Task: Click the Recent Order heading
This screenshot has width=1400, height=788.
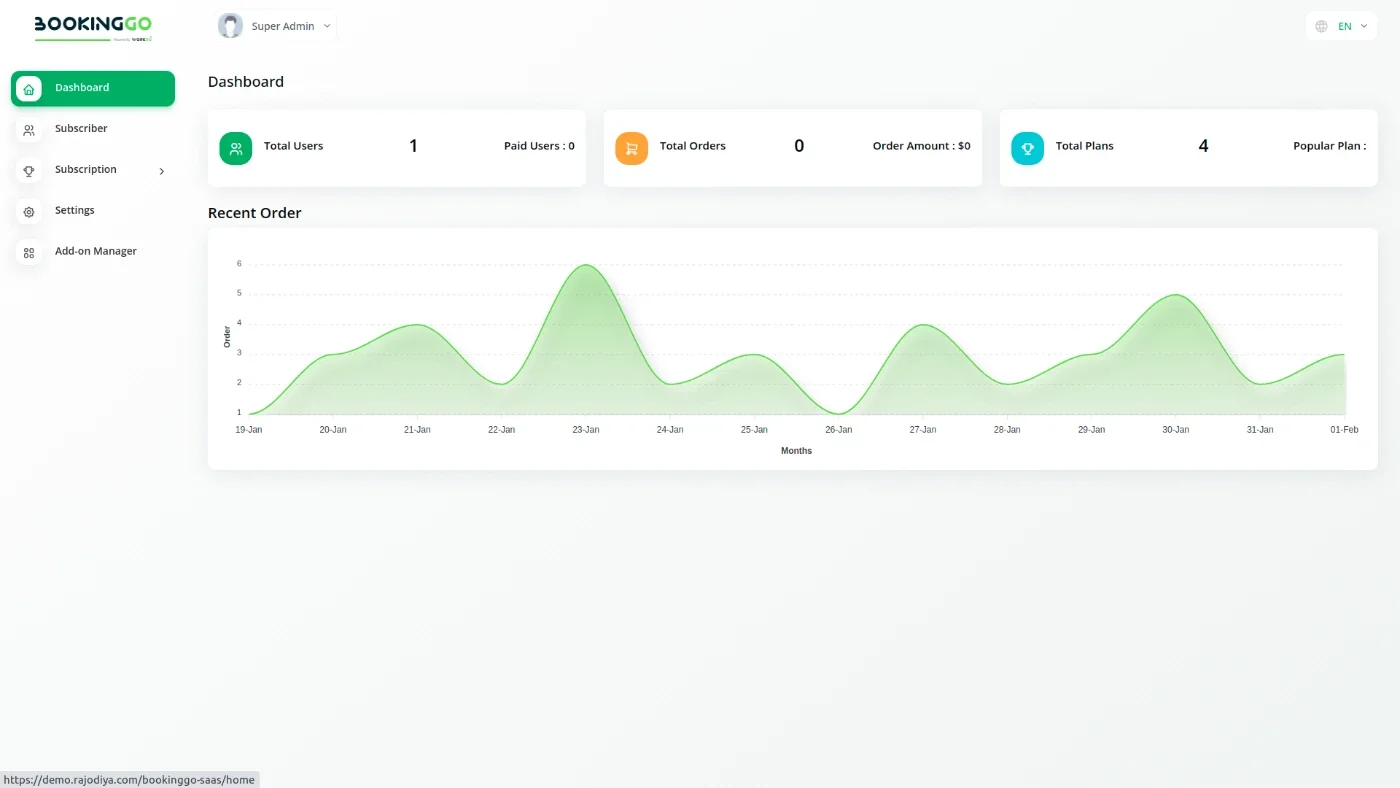Action: [254, 213]
